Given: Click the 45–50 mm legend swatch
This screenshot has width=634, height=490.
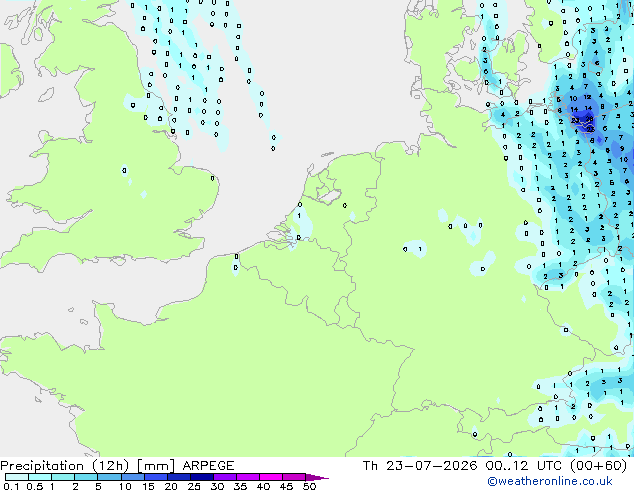Looking at the screenshot, I should pos(294,477).
